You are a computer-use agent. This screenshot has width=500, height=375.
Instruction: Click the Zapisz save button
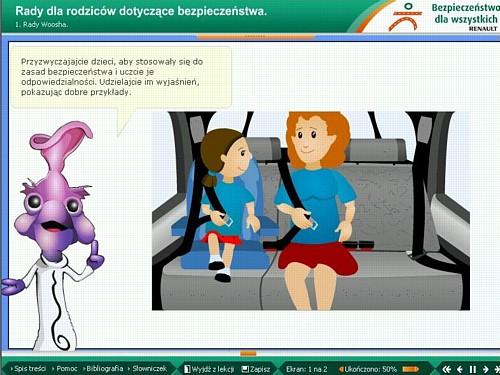(x=256, y=369)
